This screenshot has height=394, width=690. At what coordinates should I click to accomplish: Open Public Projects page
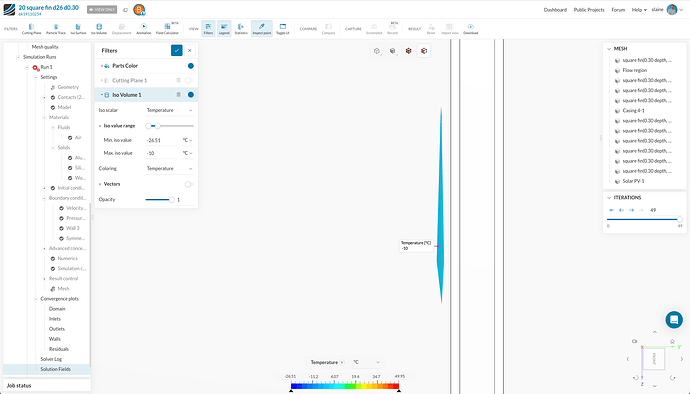pyautogui.click(x=589, y=10)
